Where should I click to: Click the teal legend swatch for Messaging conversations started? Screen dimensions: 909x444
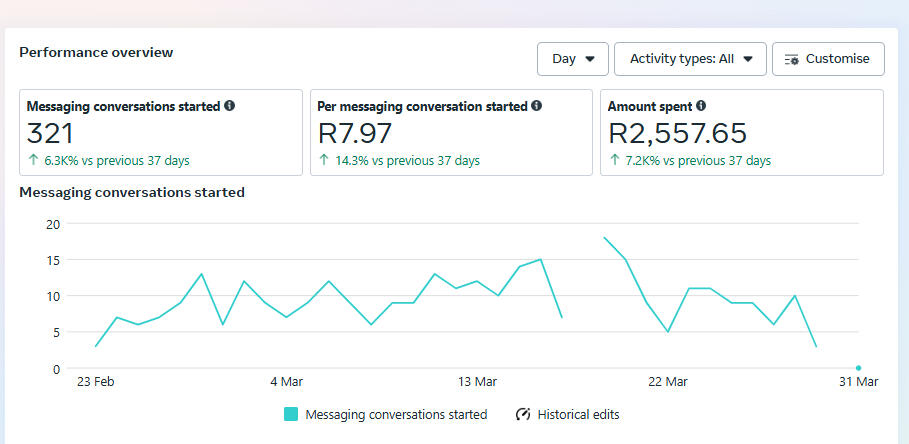(291, 414)
